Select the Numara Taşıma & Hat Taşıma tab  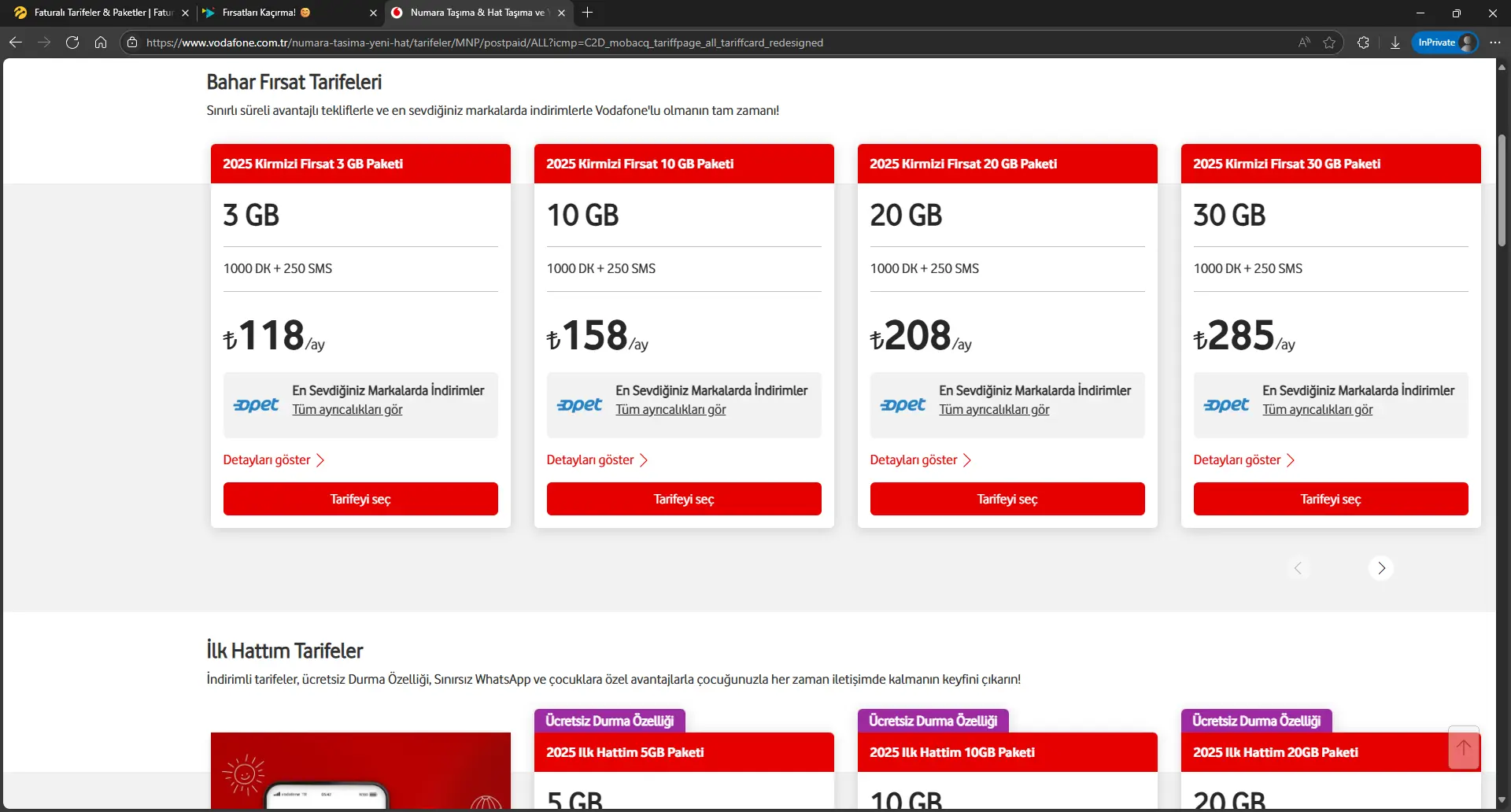(x=478, y=13)
